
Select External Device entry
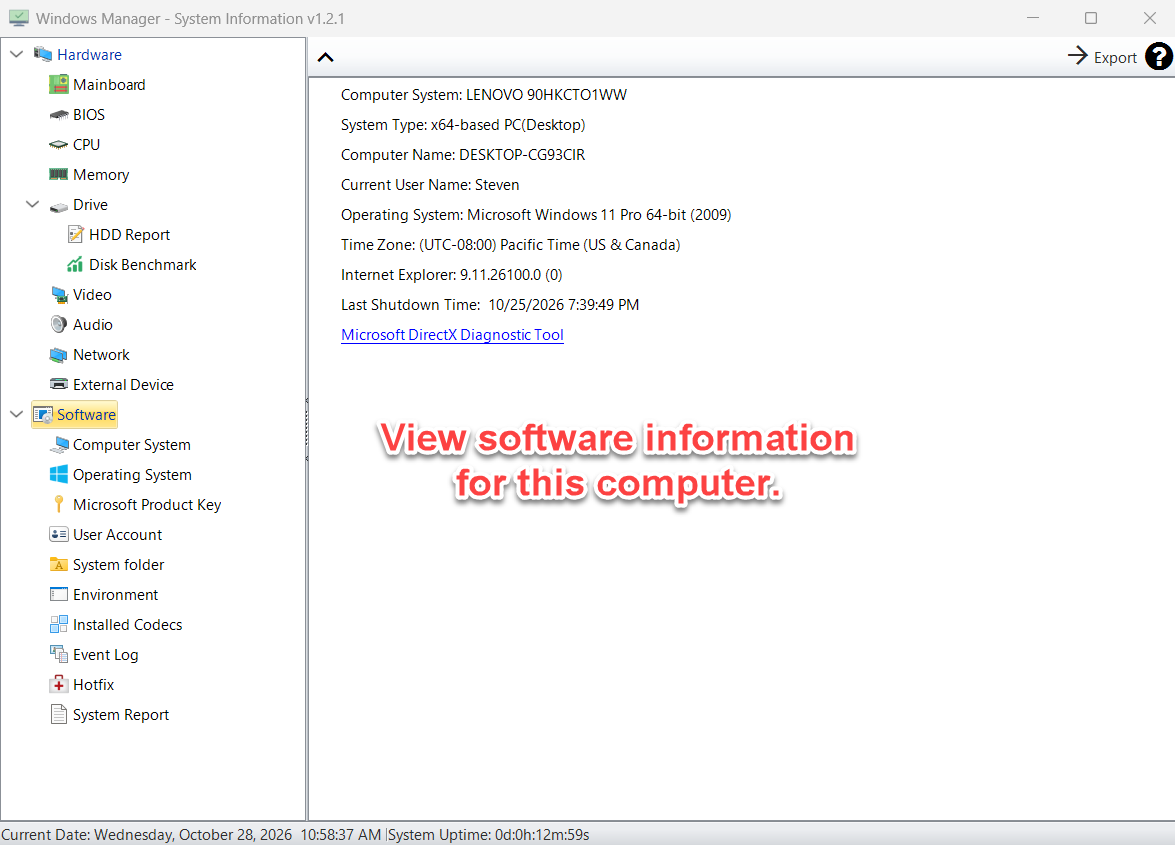(x=124, y=385)
